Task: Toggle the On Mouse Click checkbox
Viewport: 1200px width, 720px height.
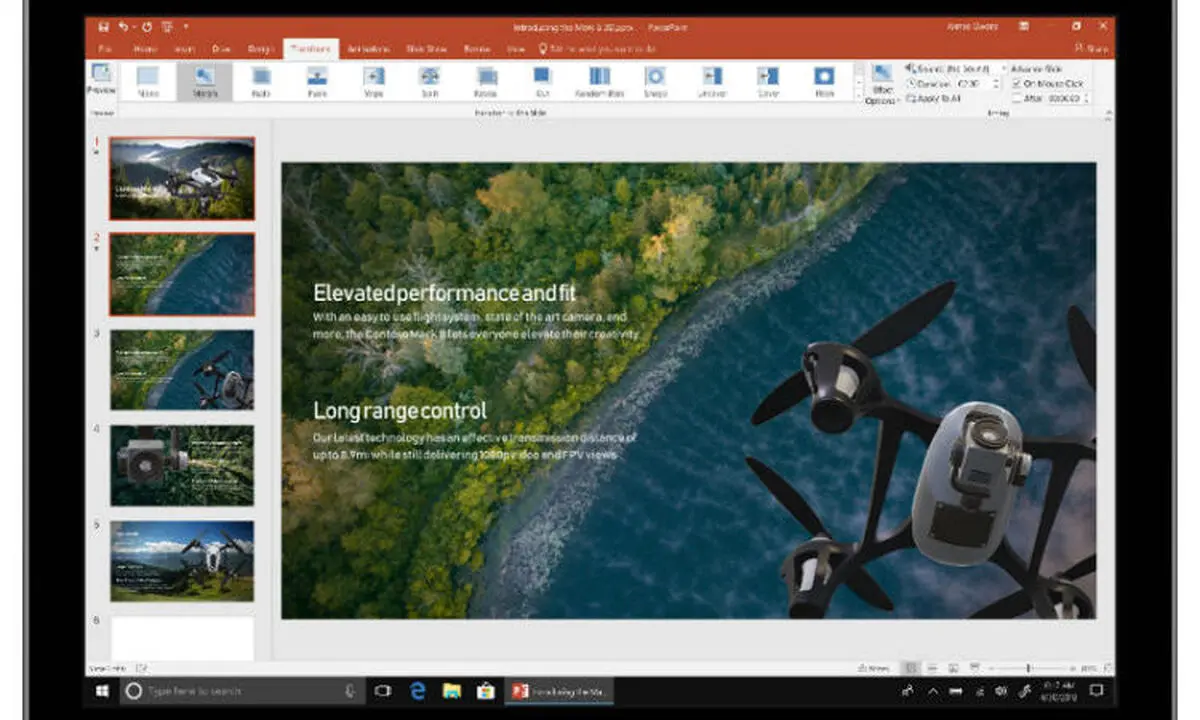Action: (1018, 84)
